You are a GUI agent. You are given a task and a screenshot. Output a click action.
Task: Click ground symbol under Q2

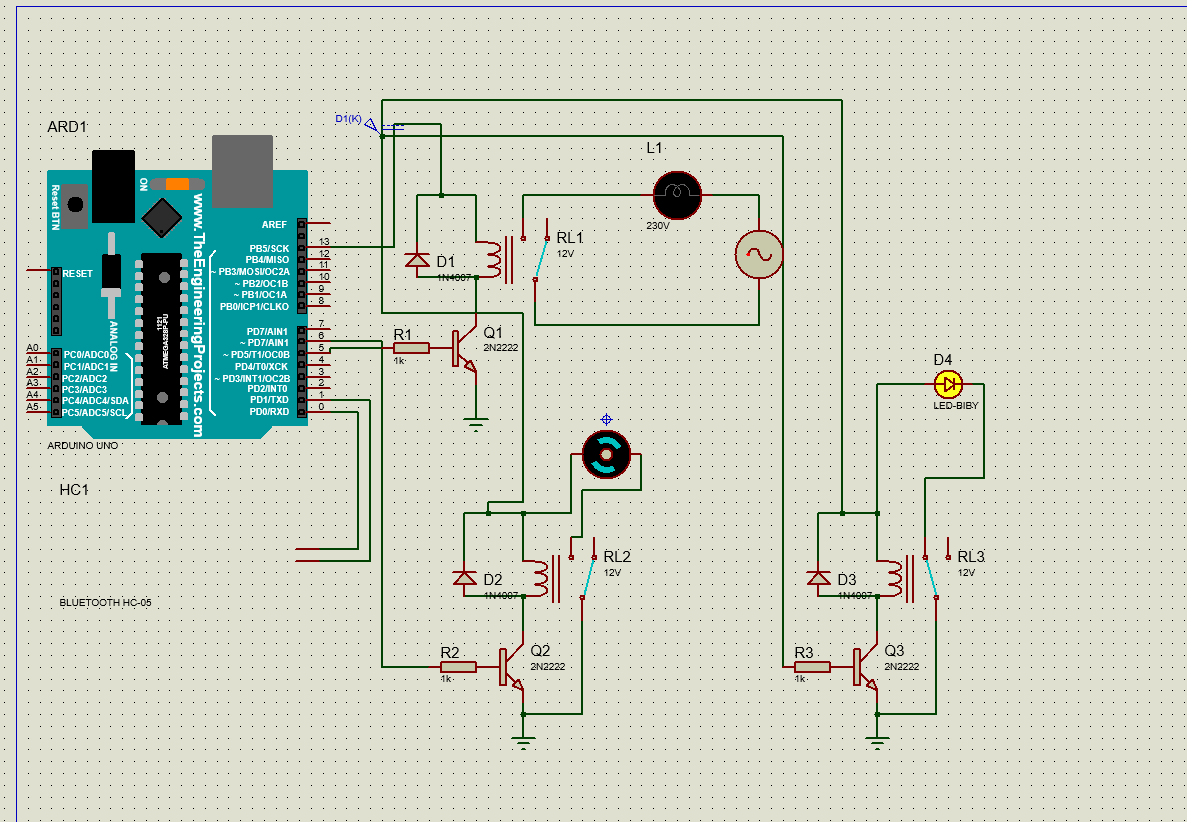[x=523, y=743]
